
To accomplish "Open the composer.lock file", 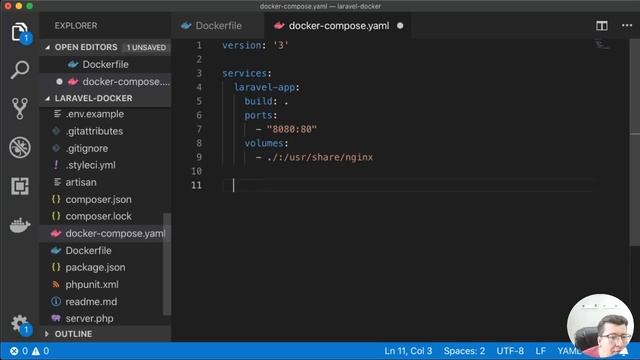I will tap(98, 216).
